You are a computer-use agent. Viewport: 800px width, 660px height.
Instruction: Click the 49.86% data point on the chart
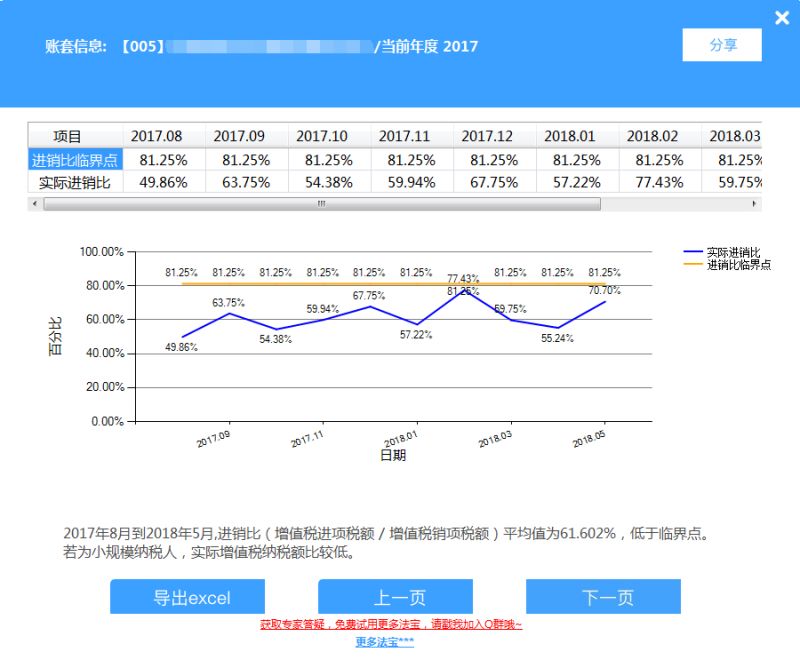coord(182,337)
